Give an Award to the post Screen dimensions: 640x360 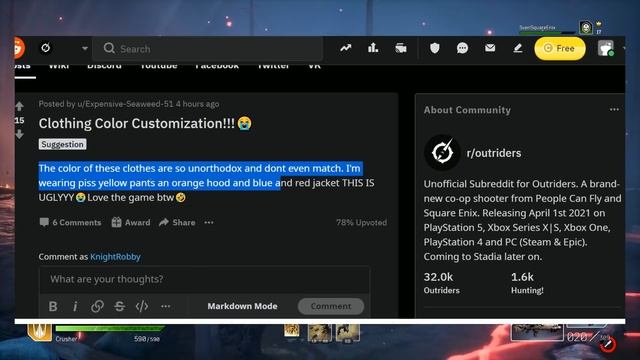click(x=131, y=222)
